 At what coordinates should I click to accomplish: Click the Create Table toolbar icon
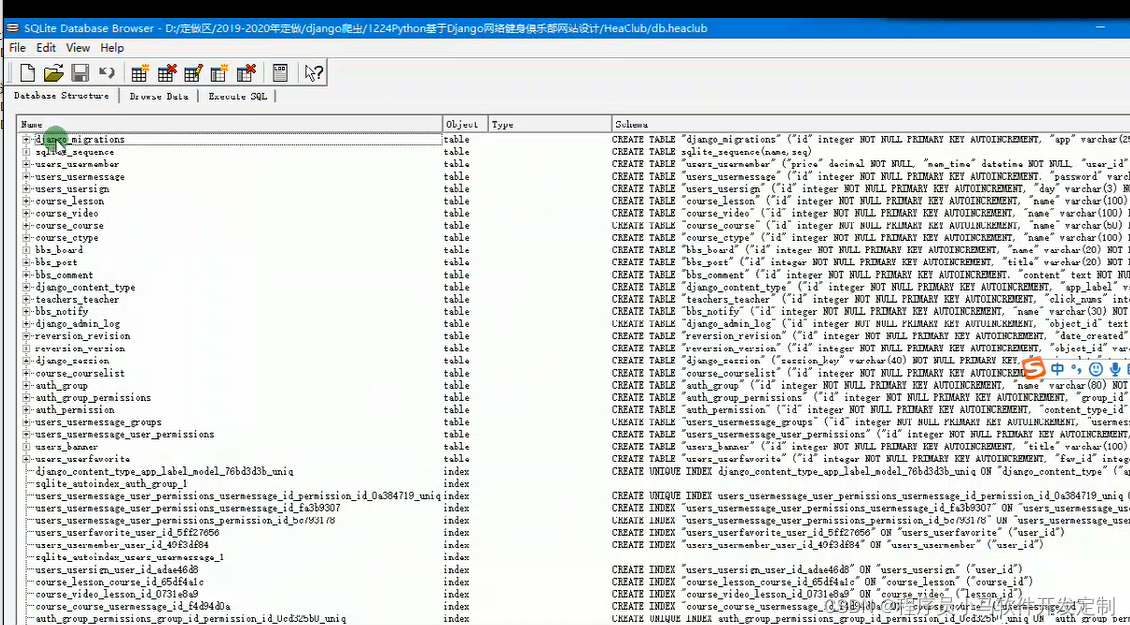pos(140,72)
